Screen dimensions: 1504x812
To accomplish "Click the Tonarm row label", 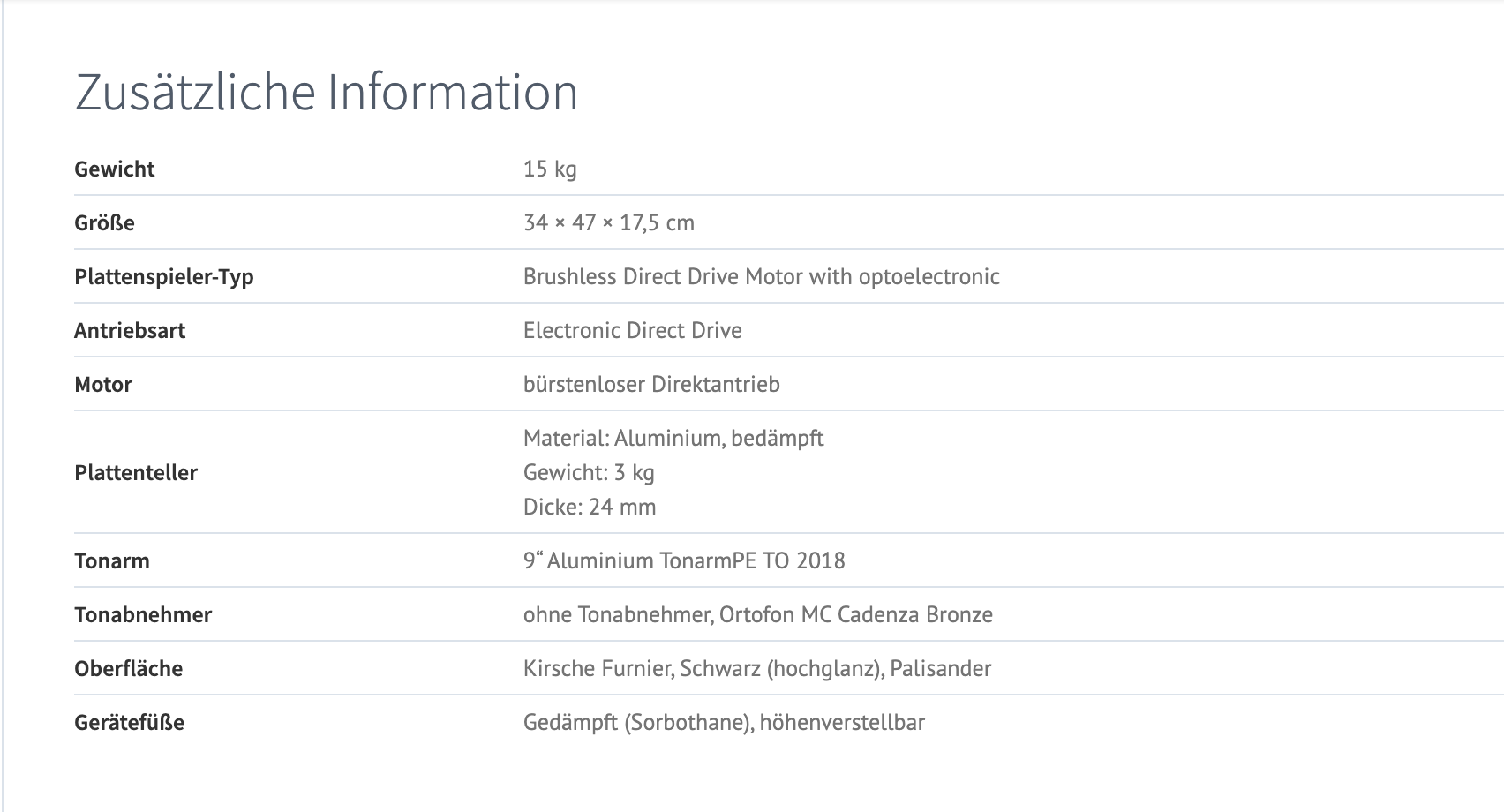I will click(111, 561).
